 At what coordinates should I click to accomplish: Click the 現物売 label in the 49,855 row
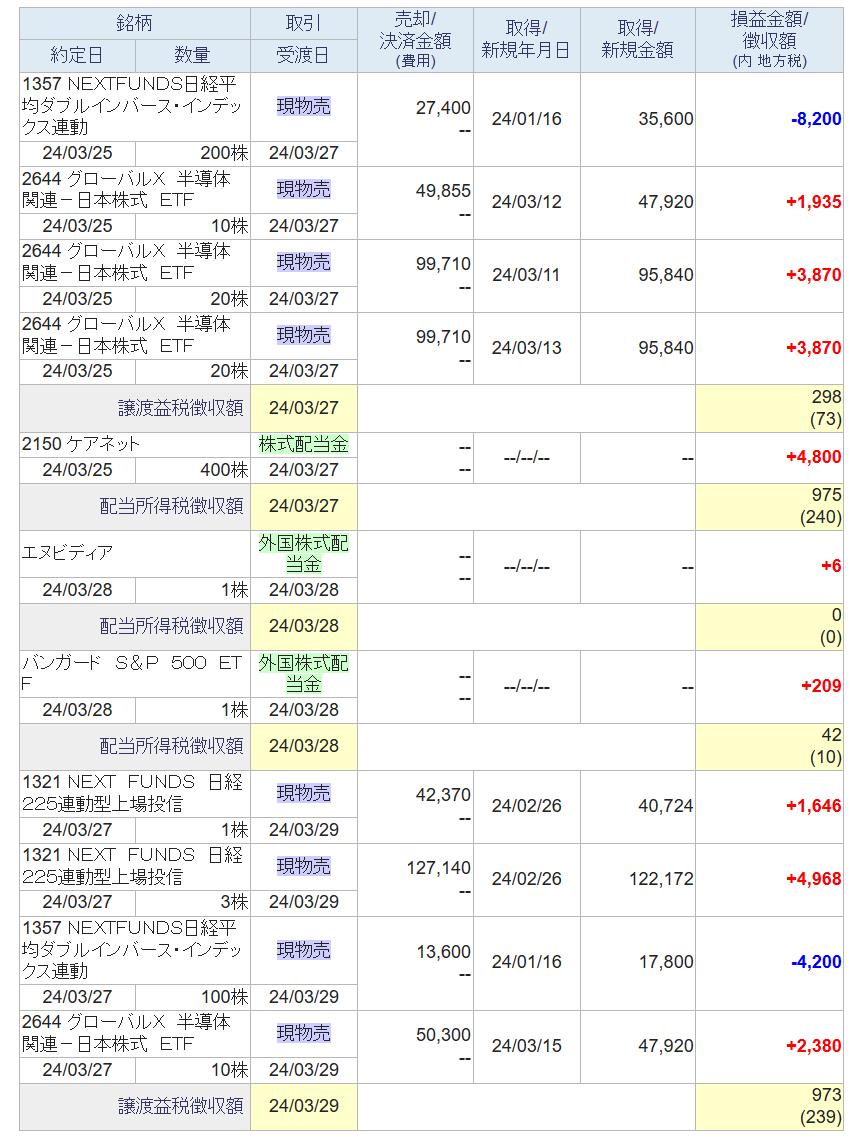(303, 190)
